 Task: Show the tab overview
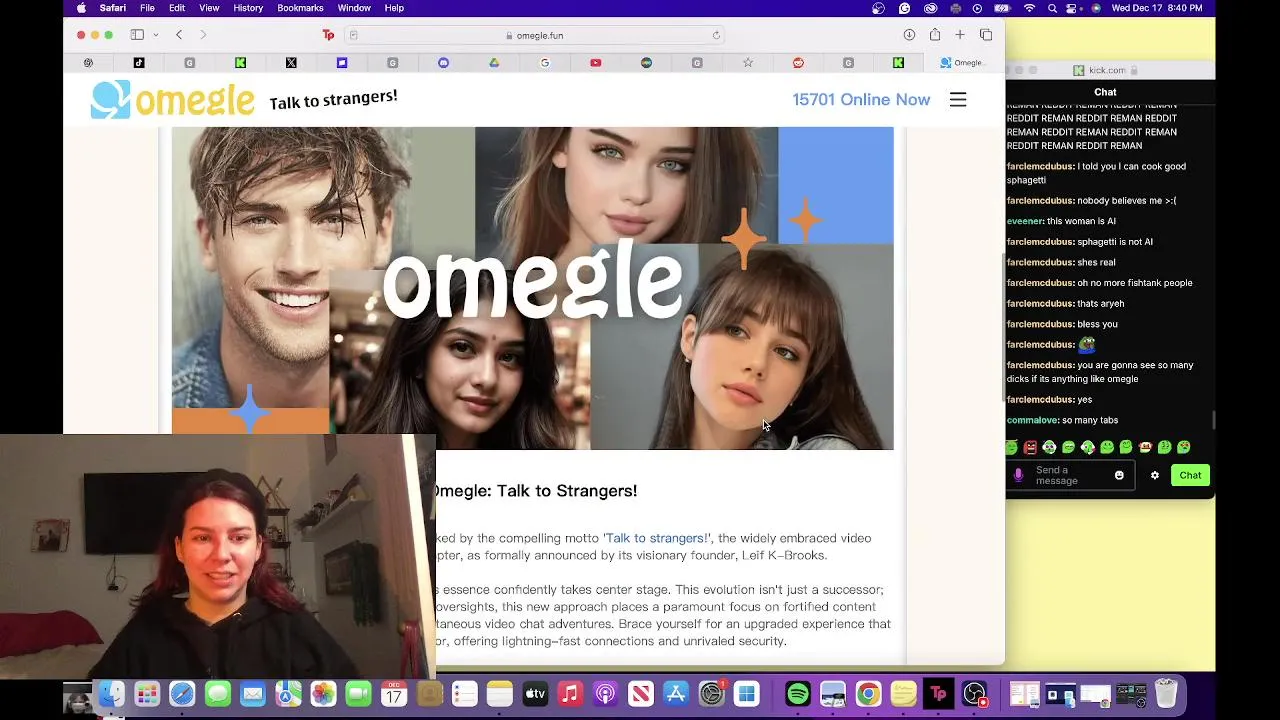pos(986,35)
